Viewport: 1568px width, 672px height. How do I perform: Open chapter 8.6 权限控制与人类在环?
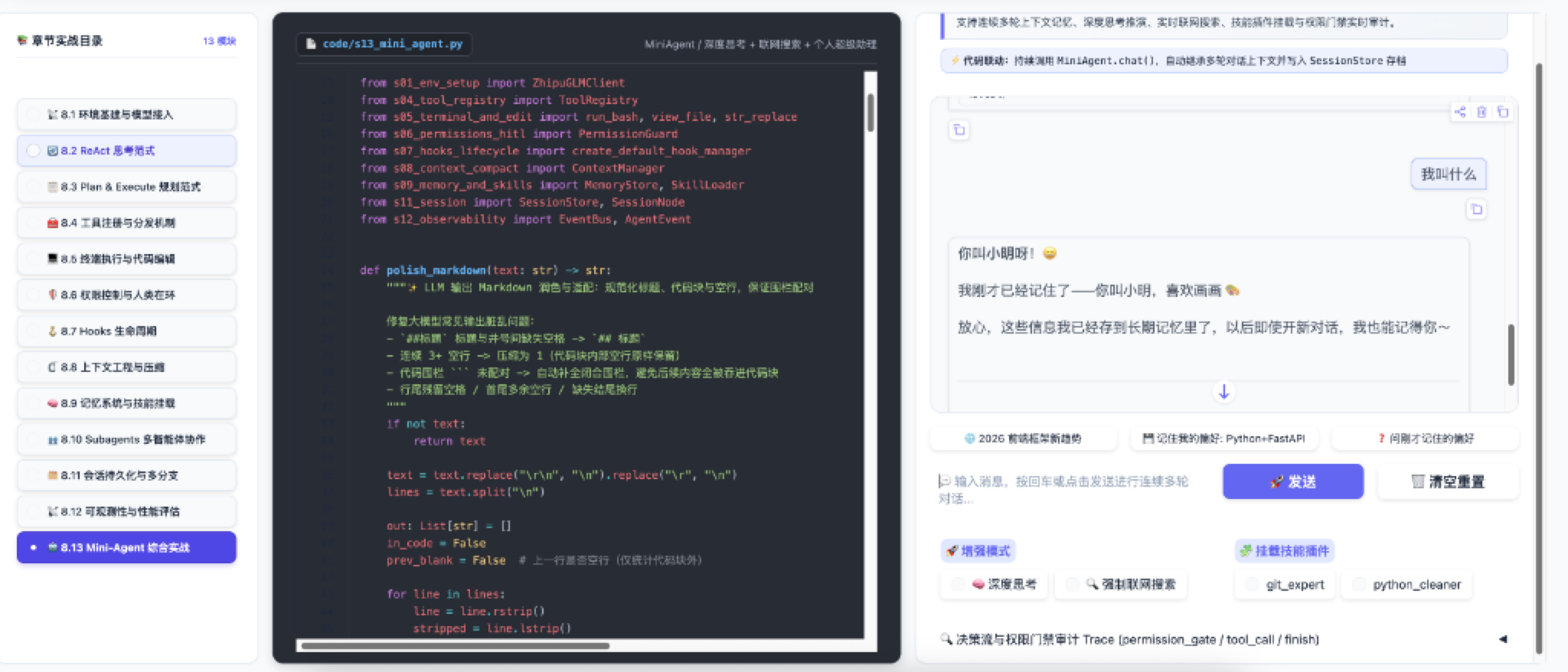[126, 295]
